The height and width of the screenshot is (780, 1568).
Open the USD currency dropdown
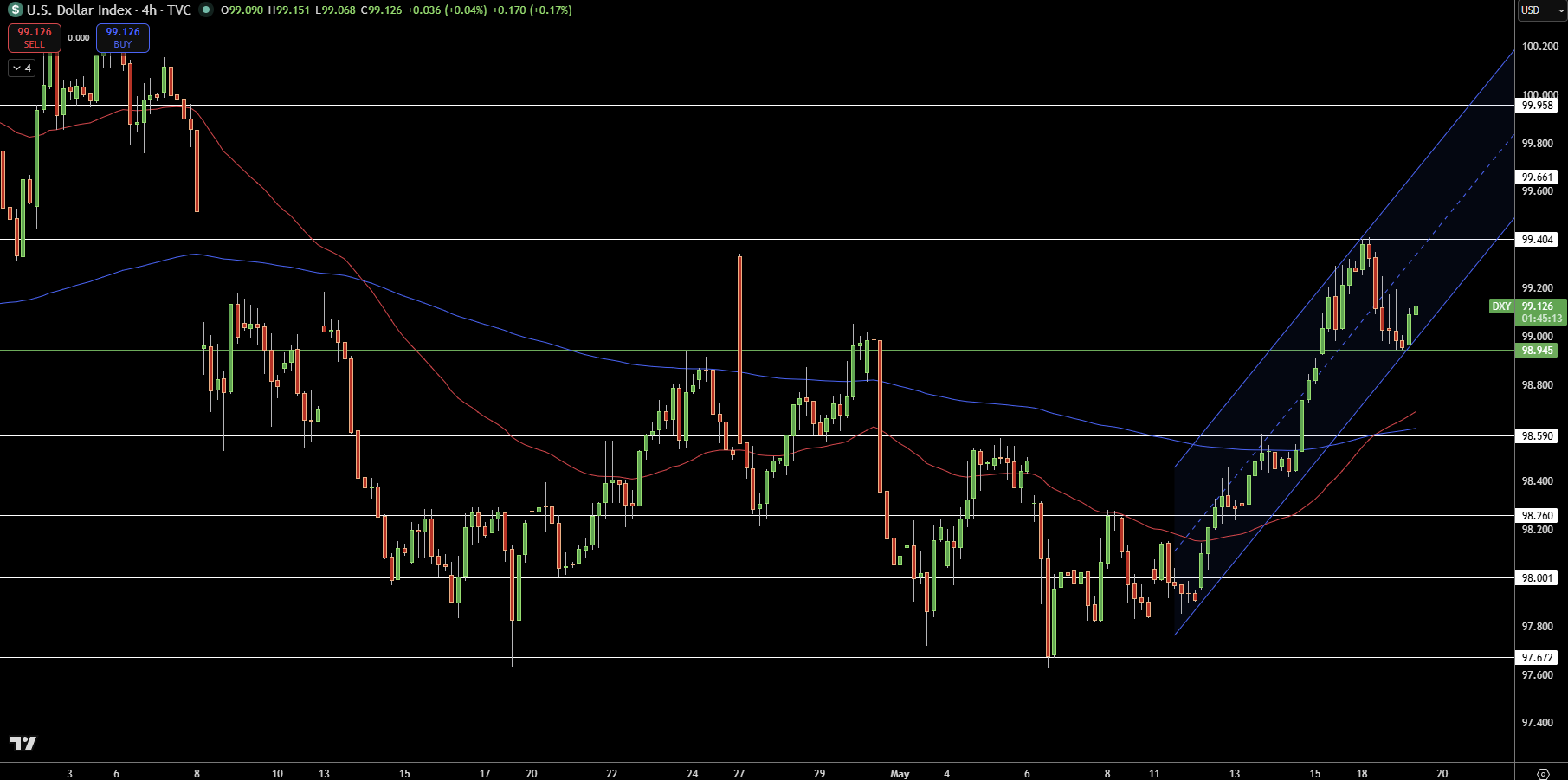[1542, 10]
